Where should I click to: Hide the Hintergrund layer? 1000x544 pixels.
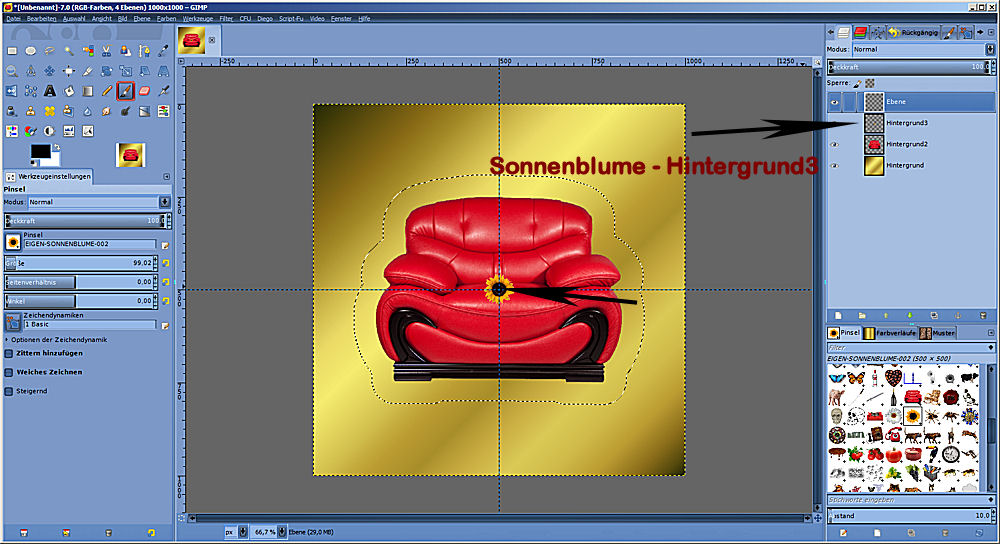point(834,166)
